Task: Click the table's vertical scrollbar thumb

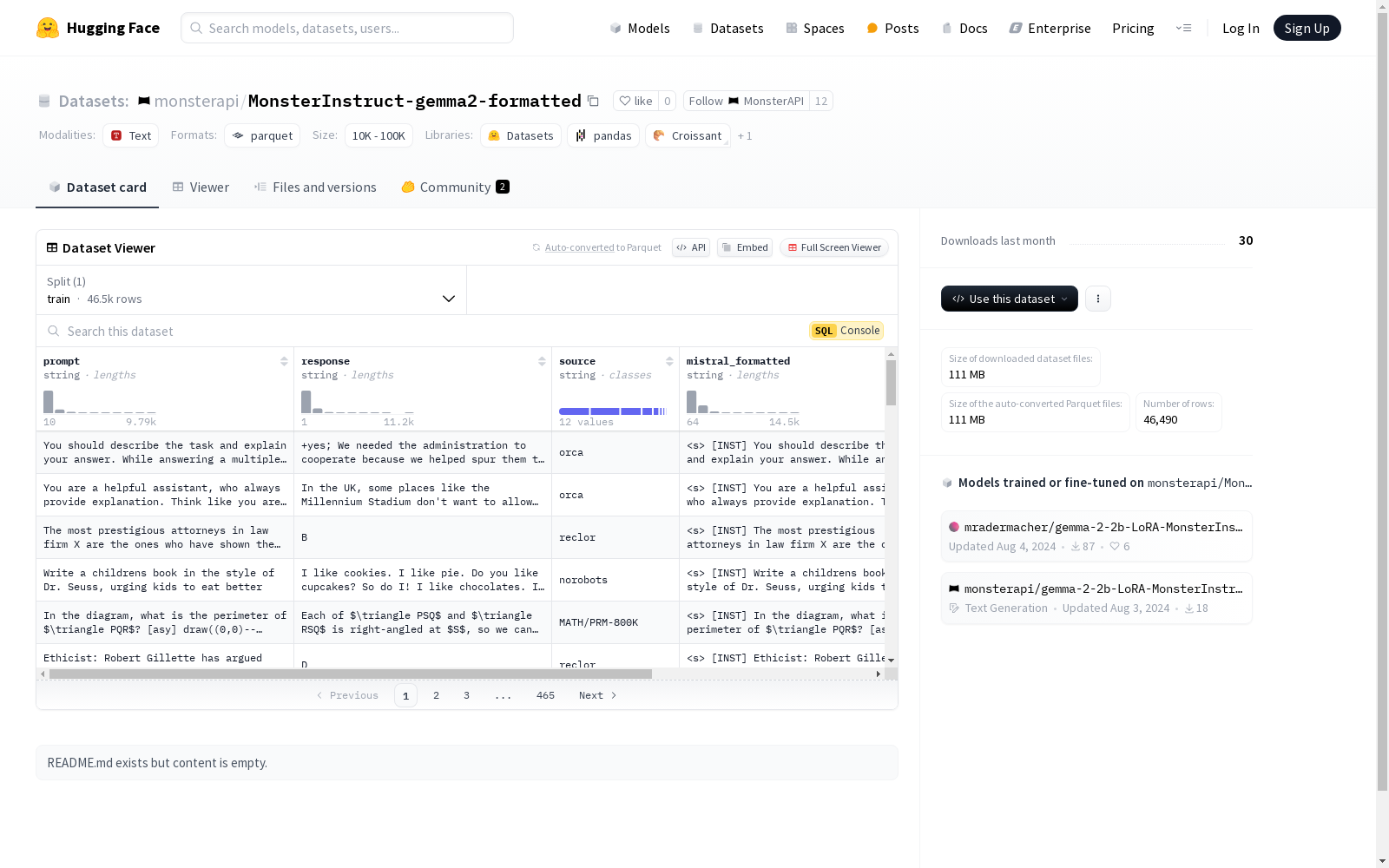Action: (x=891, y=383)
